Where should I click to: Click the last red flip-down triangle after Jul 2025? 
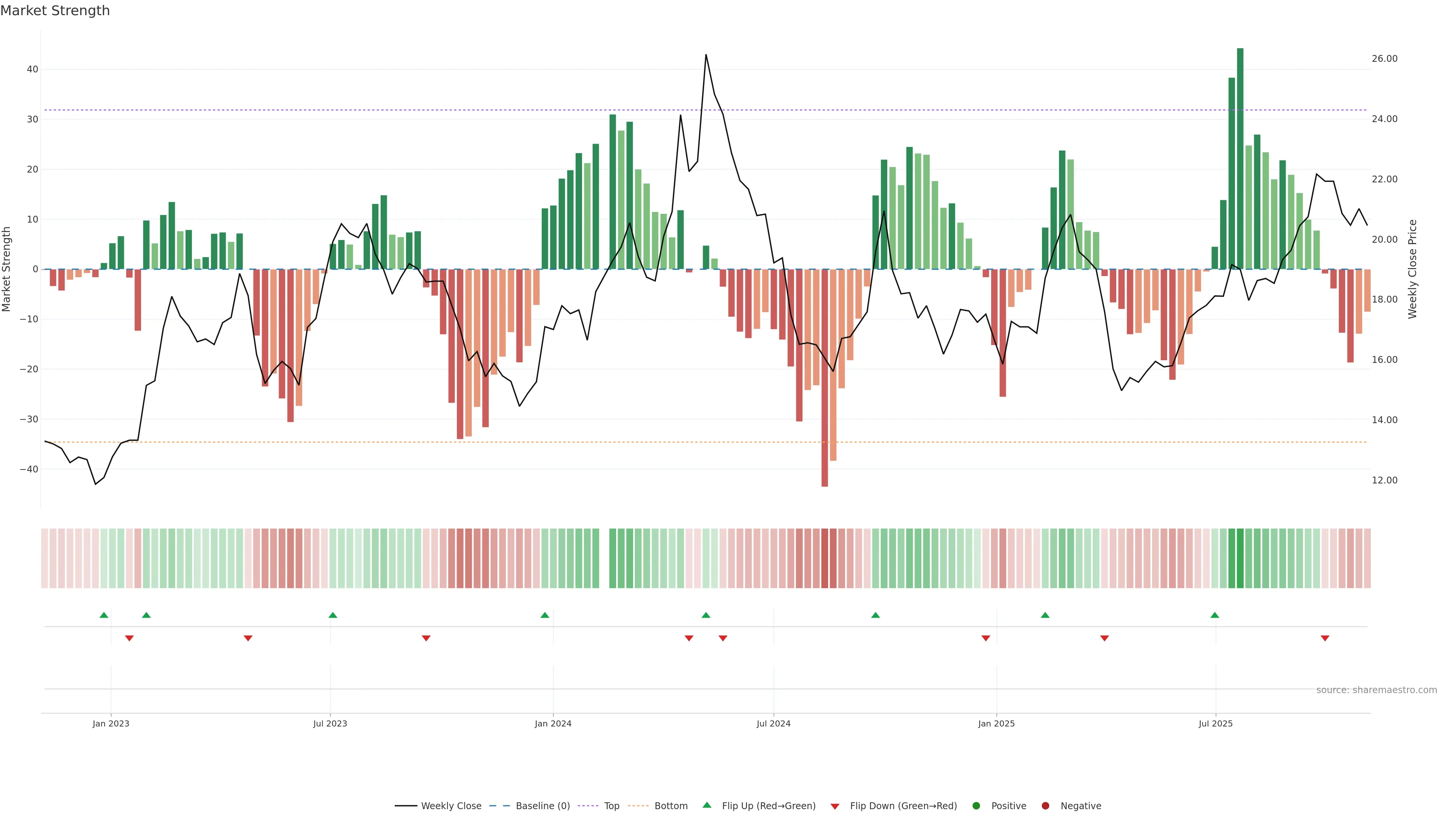pos(1325,638)
